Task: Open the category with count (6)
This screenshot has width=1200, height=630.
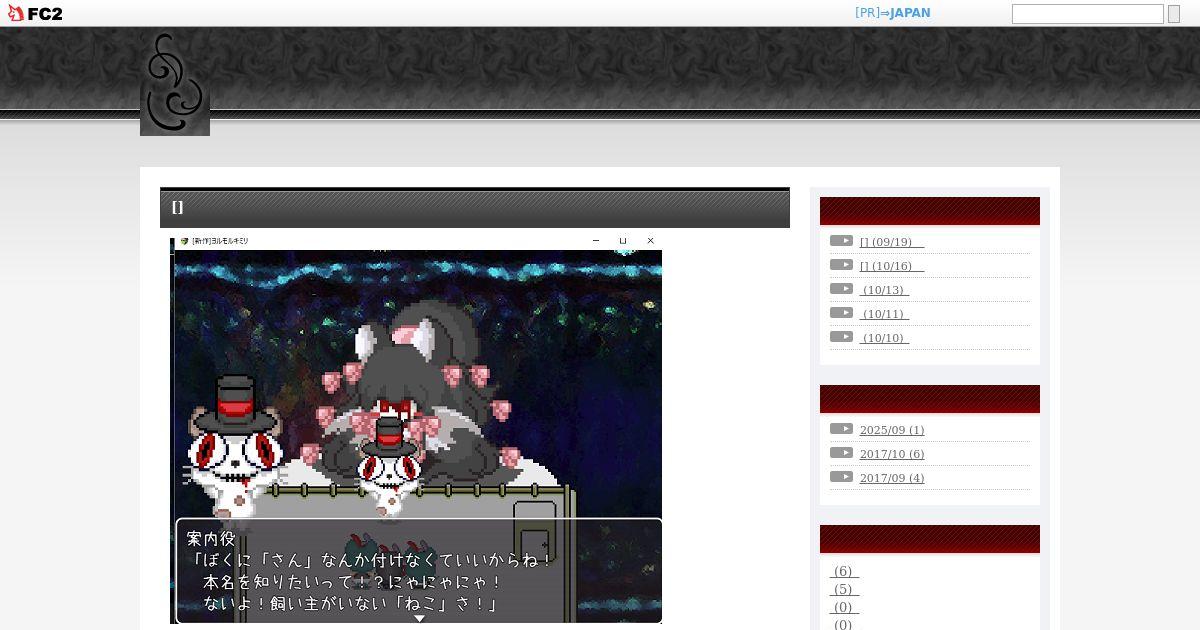Action: [844, 572]
